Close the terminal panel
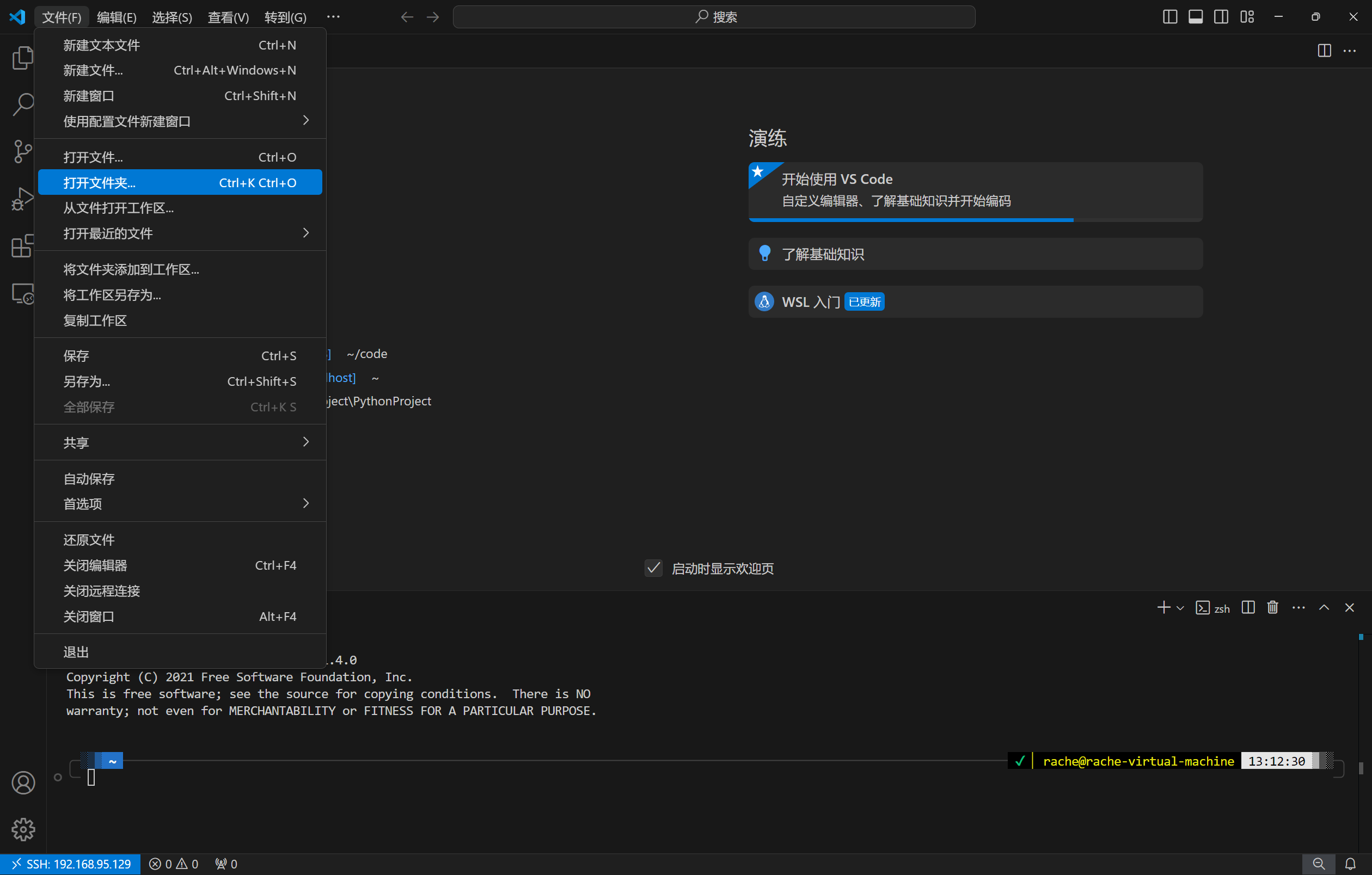 click(x=1349, y=607)
